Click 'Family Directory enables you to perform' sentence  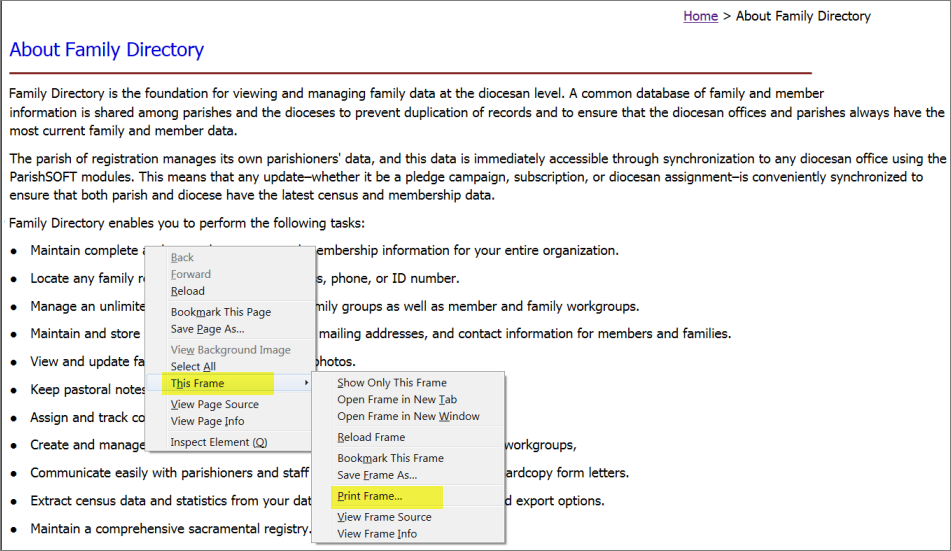pos(187,223)
